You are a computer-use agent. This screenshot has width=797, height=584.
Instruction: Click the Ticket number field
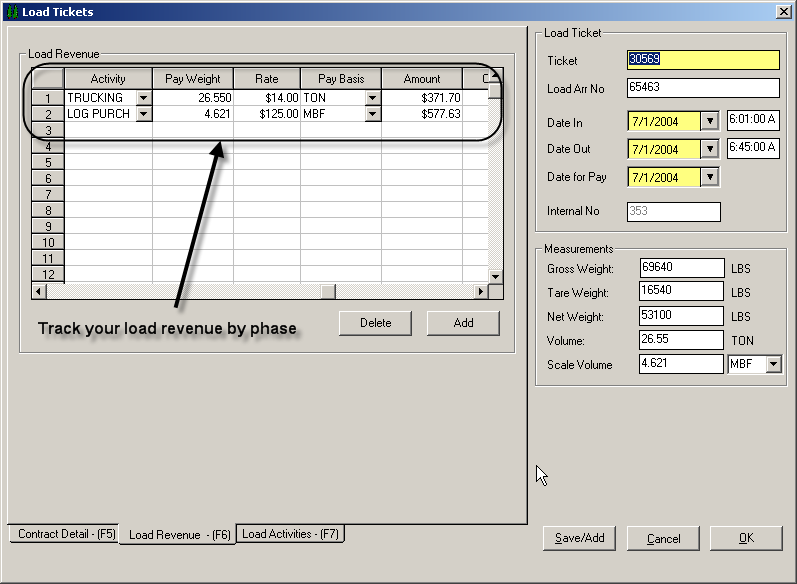(703, 59)
